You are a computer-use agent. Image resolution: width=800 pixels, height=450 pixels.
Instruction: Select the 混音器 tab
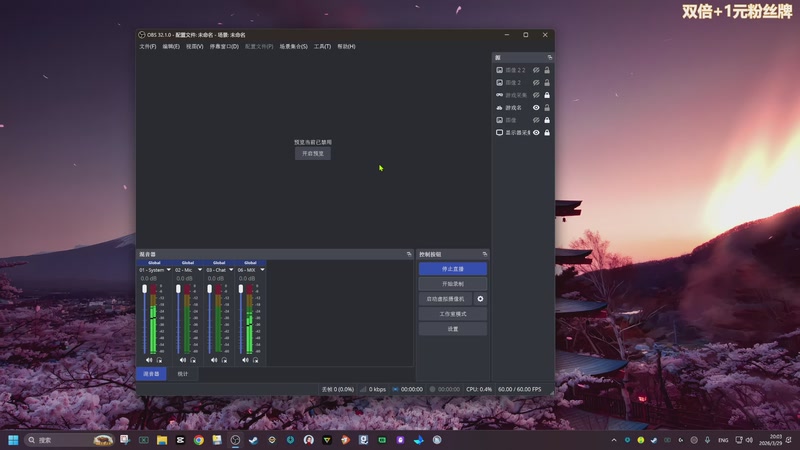pyautogui.click(x=151, y=374)
